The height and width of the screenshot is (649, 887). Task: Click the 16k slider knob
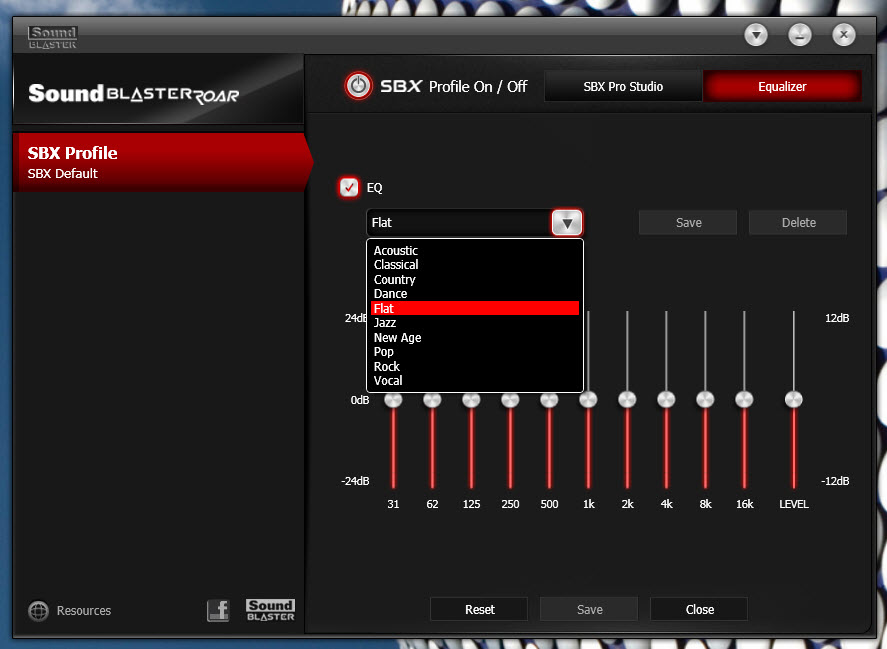[x=744, y=400]
